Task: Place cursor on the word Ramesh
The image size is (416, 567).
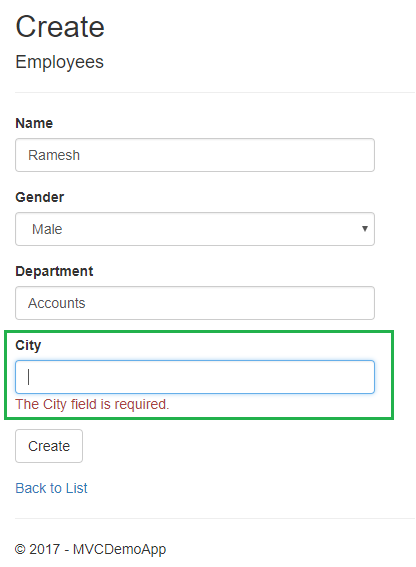Action: click(x=54, y=155)
